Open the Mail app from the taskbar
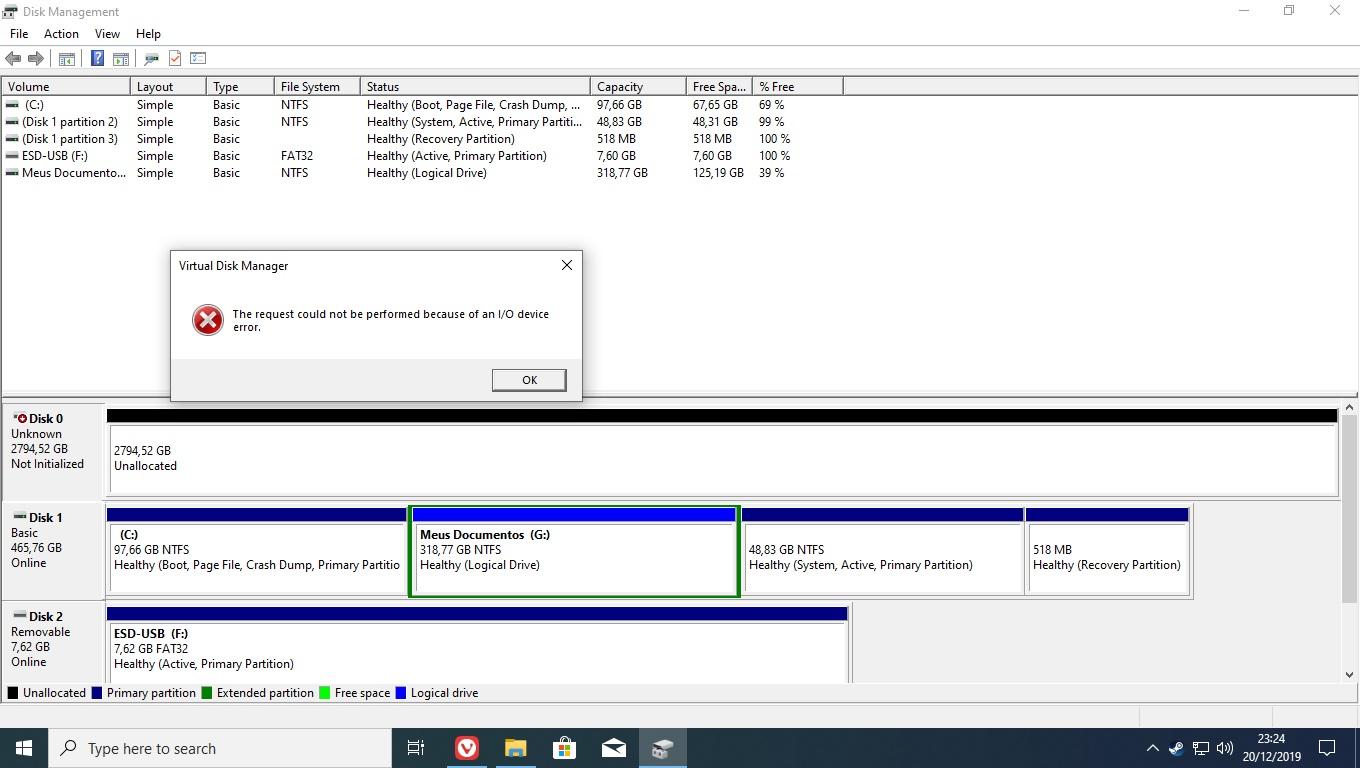 pos(613,748)
